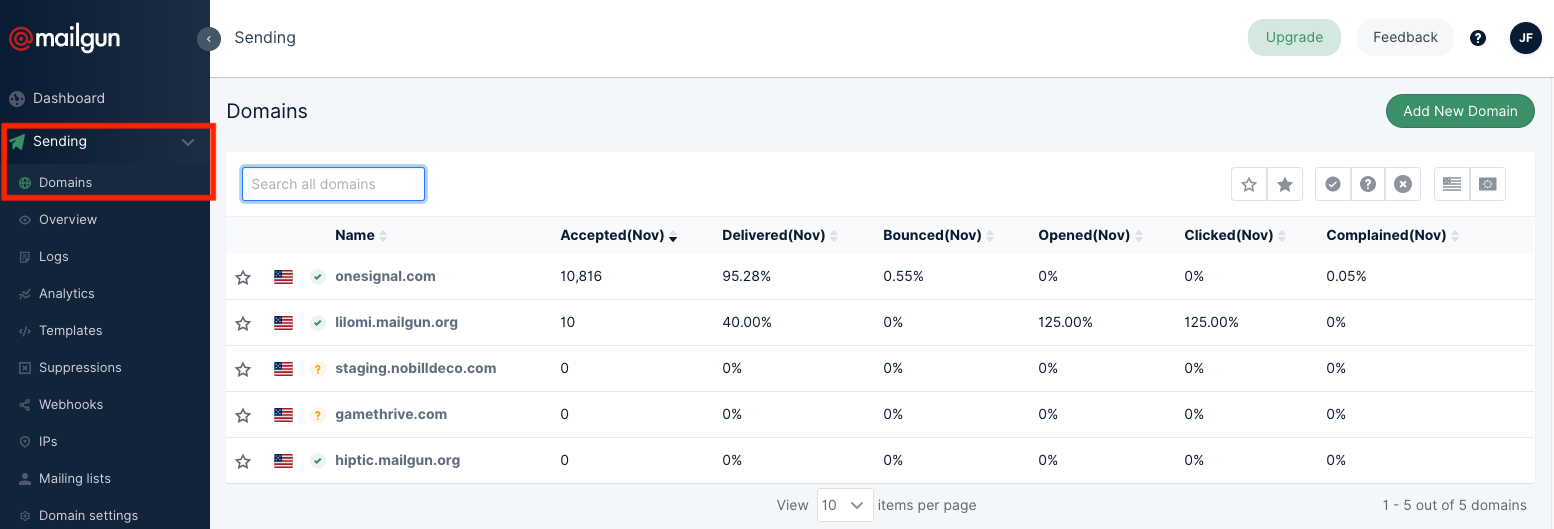This screenshot has height=529, width=1554.
Task: Open the hiptic.mailgun.org domain link
Action: (x=397, y=461)
